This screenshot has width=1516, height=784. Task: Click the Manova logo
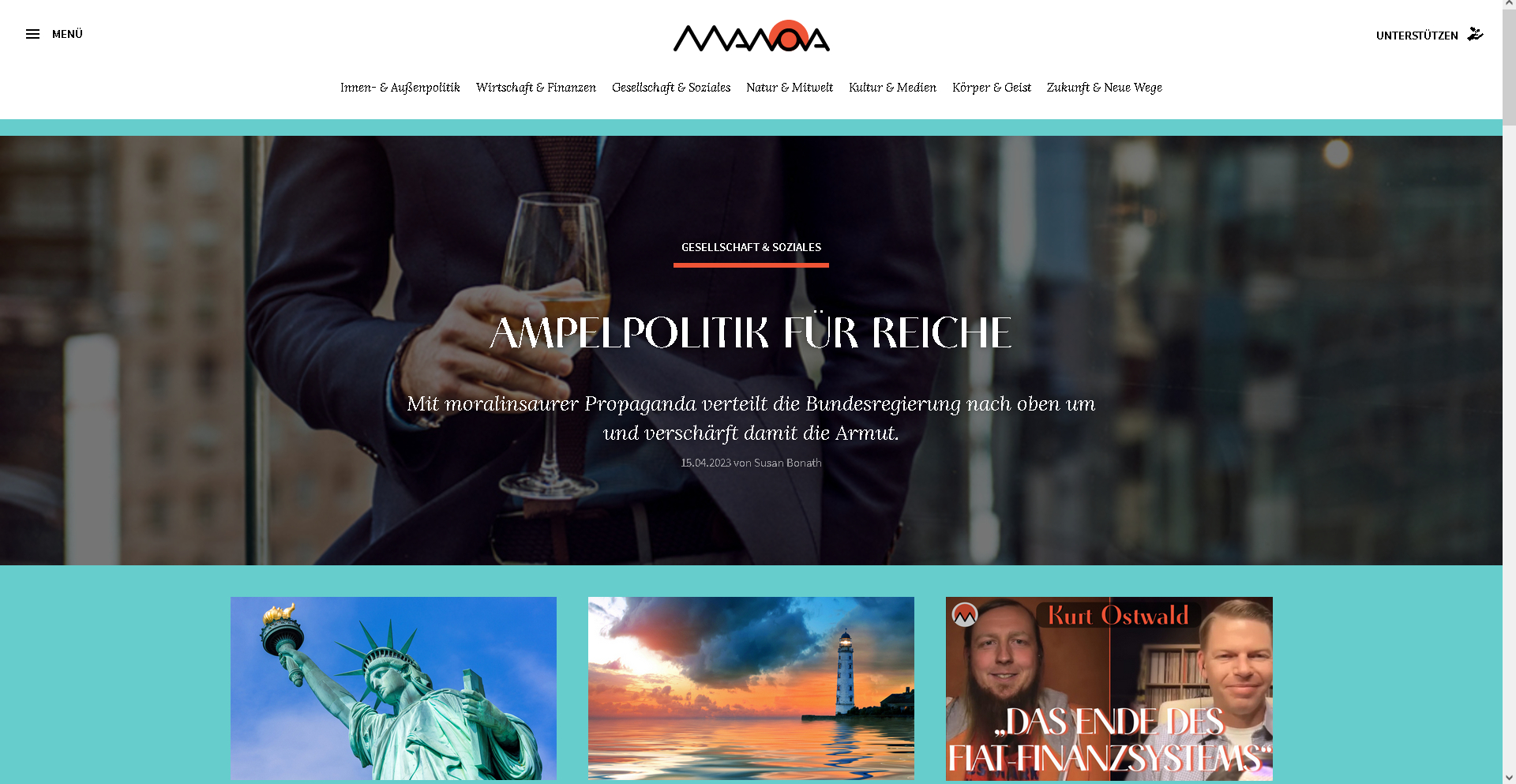[751, 36]
